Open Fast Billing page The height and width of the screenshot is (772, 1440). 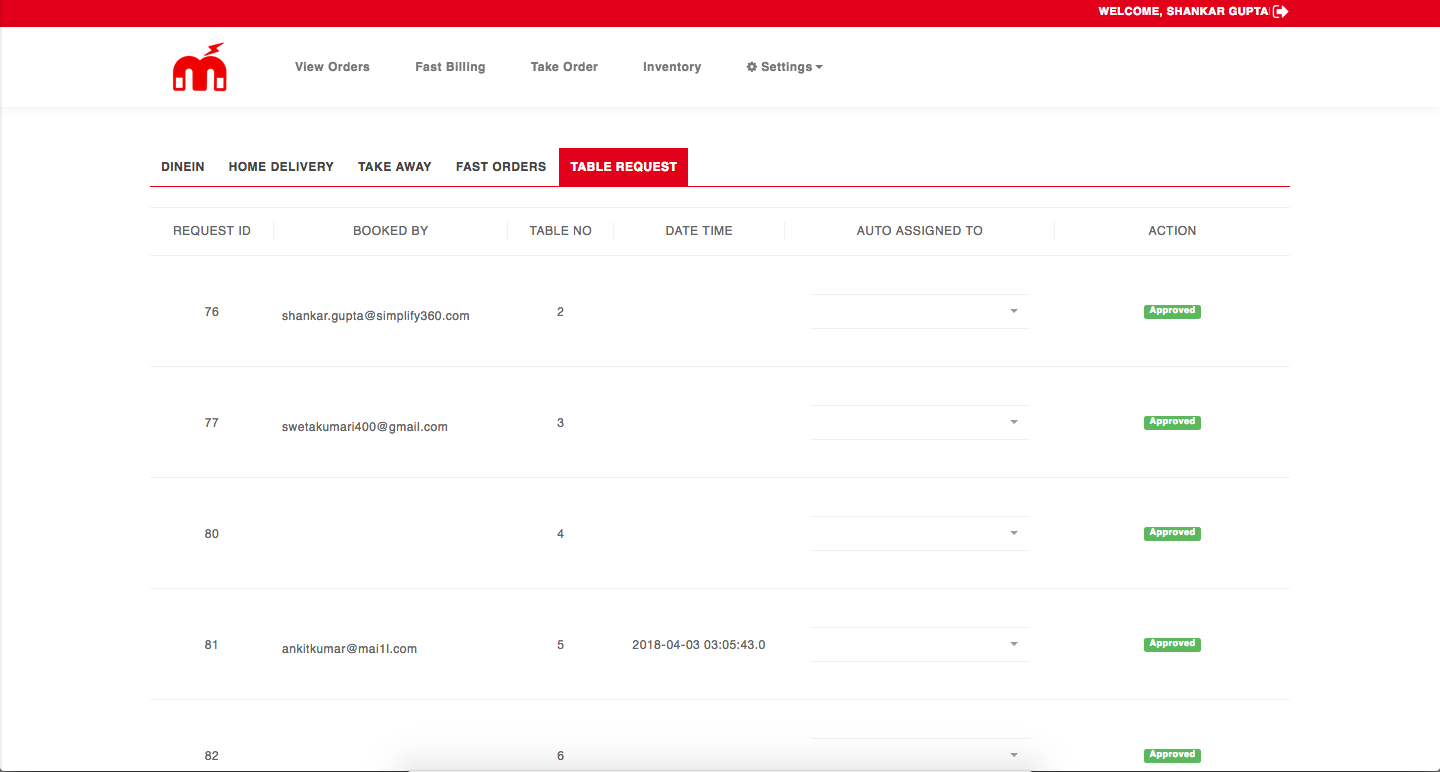[450, 67]
